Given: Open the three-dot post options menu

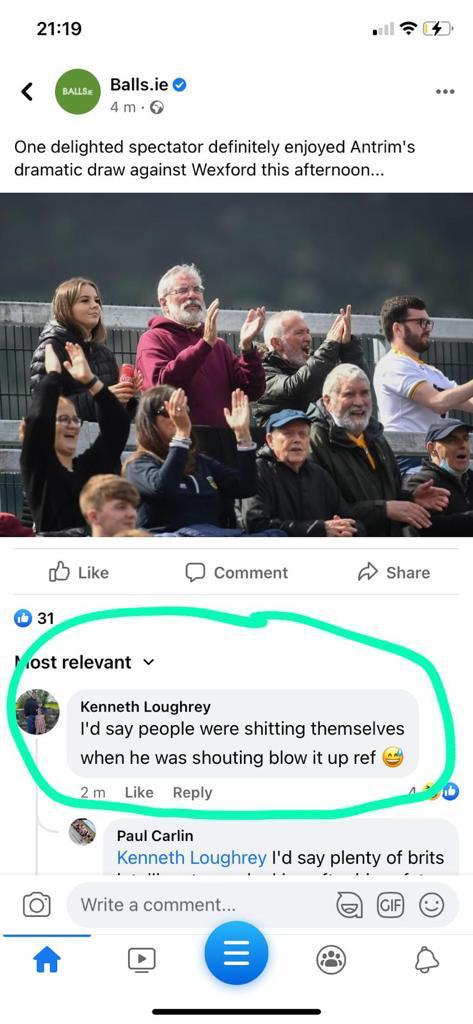Looking at the screenshot, I should tap(445, 91).
